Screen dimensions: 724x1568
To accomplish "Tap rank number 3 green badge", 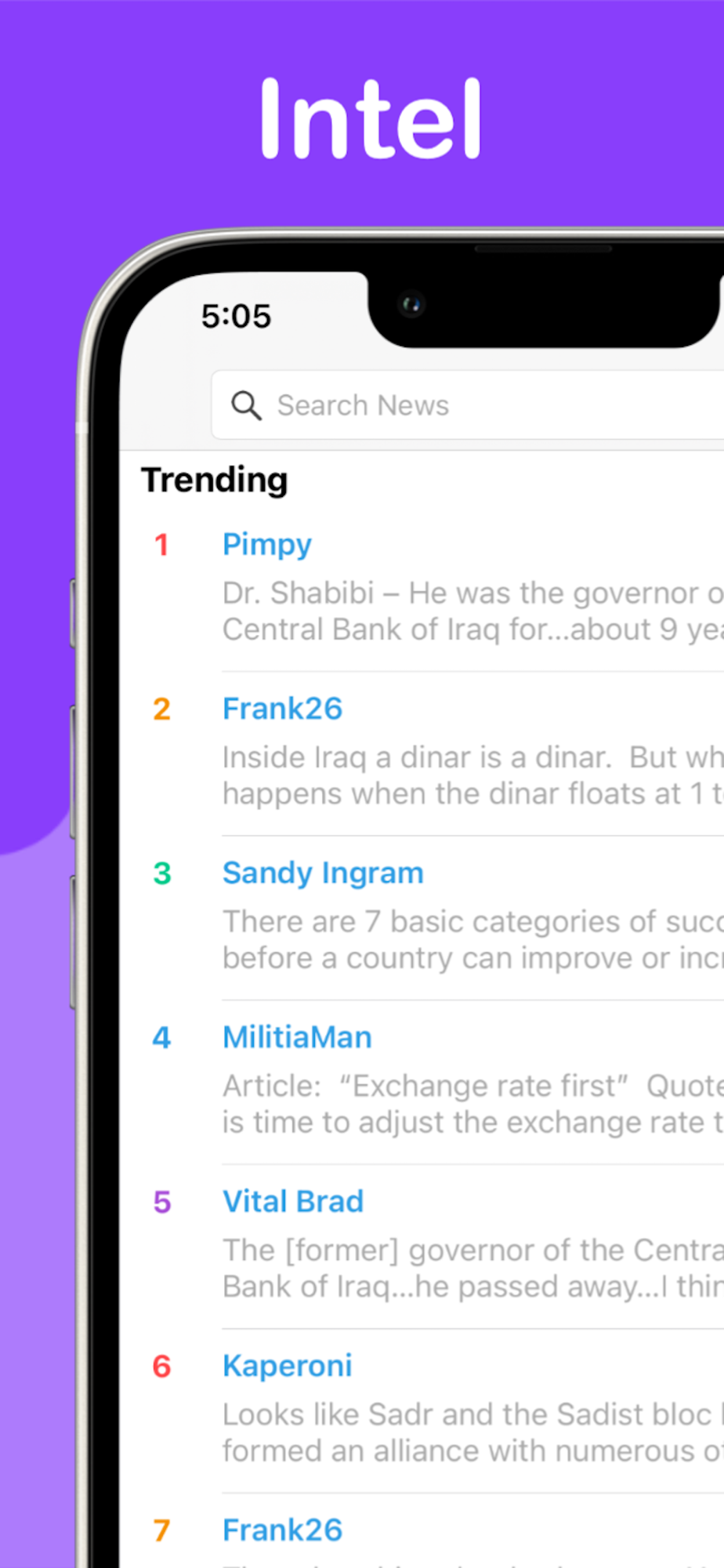I will pyautogui.click(x=161, y=873).
